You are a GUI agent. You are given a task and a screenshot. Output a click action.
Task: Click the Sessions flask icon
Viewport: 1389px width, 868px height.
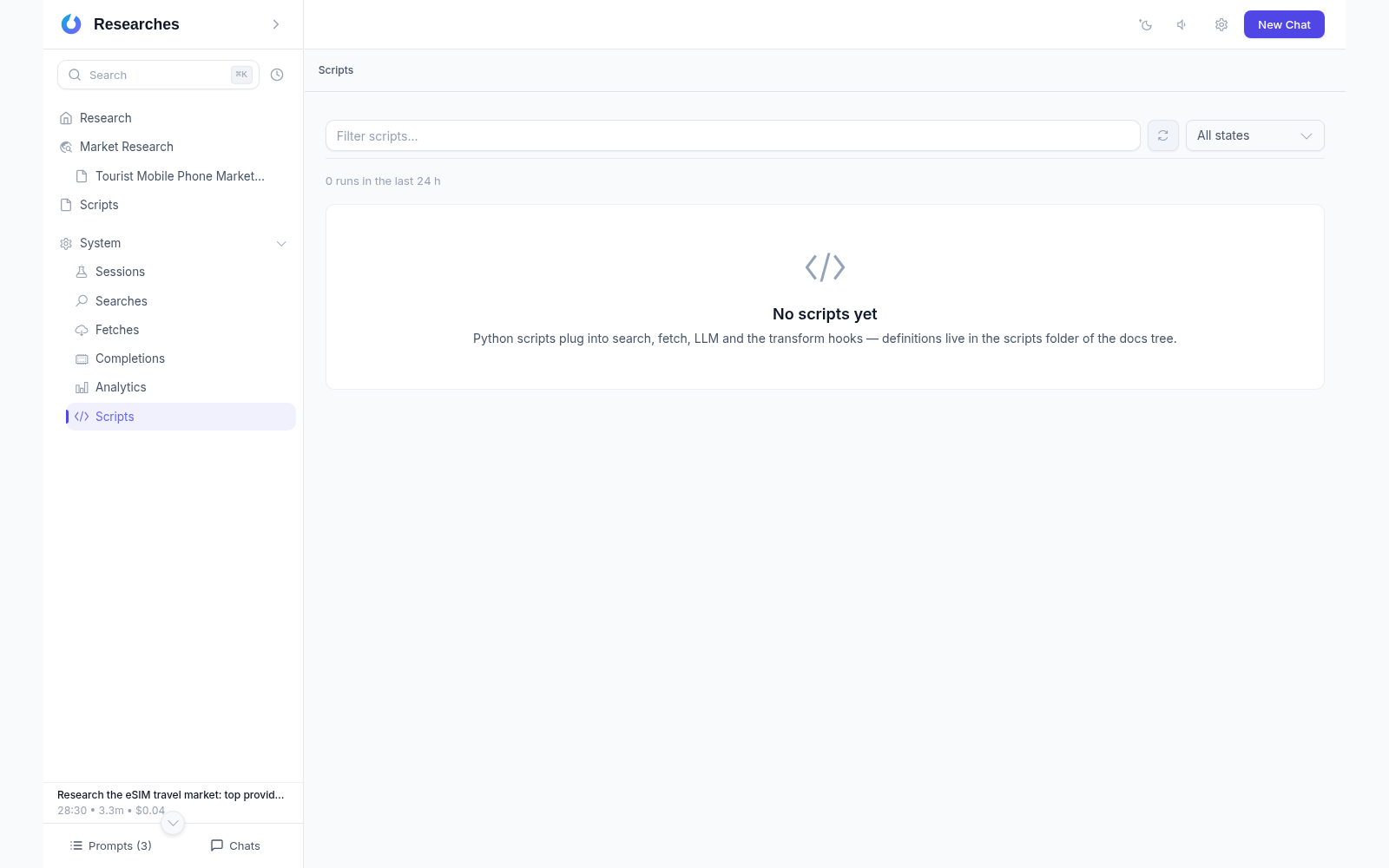point(82,272)
